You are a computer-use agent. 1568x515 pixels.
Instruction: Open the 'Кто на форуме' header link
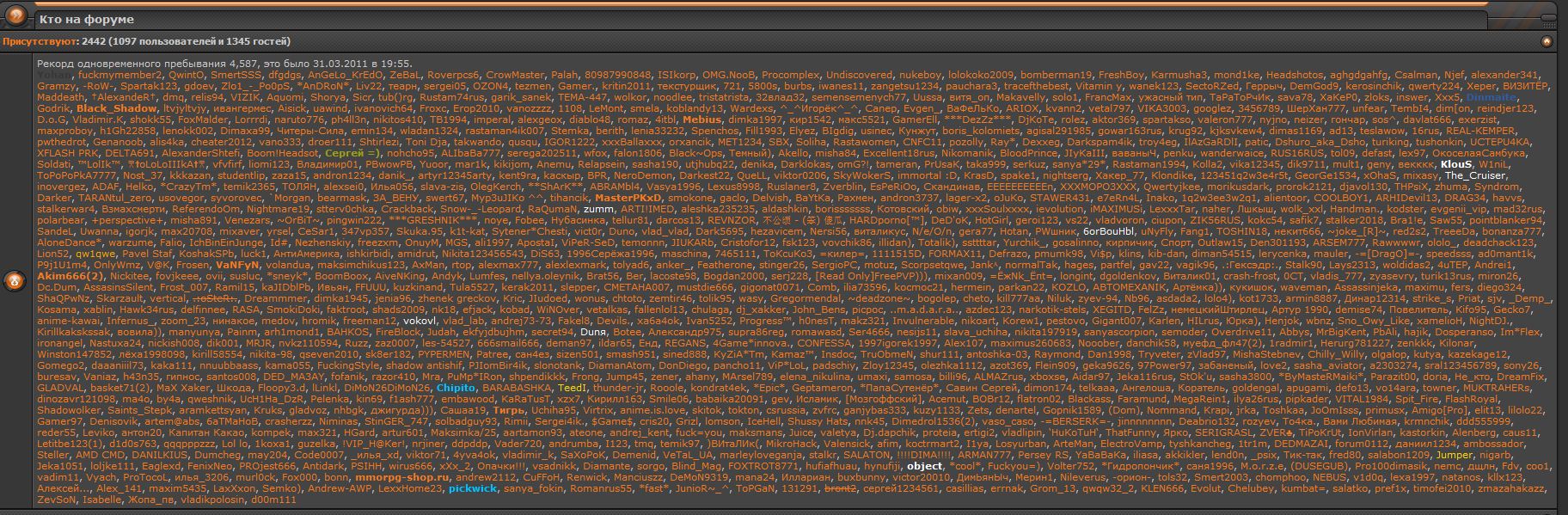(87, 19)
